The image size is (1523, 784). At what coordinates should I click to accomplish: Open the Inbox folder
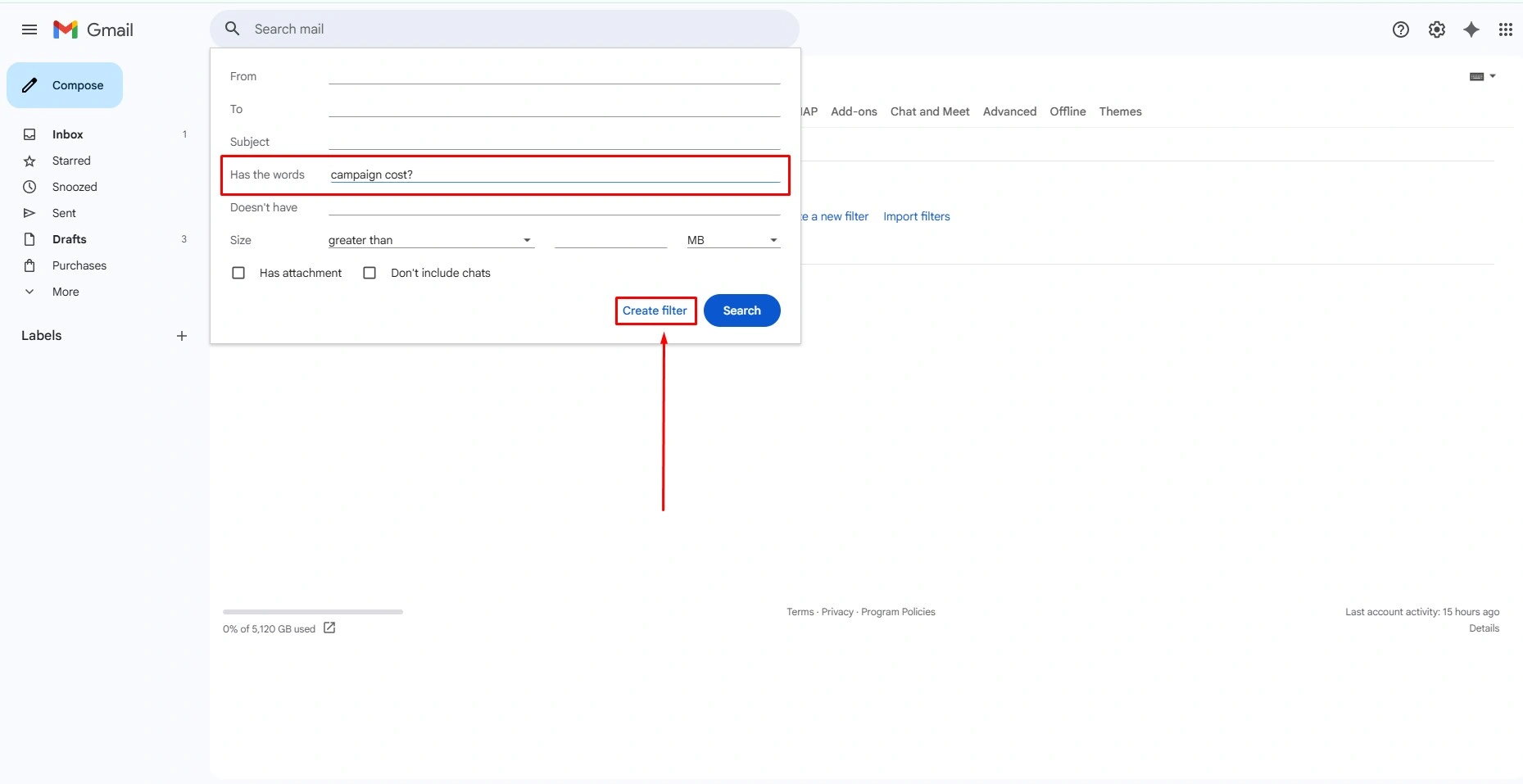68,134
